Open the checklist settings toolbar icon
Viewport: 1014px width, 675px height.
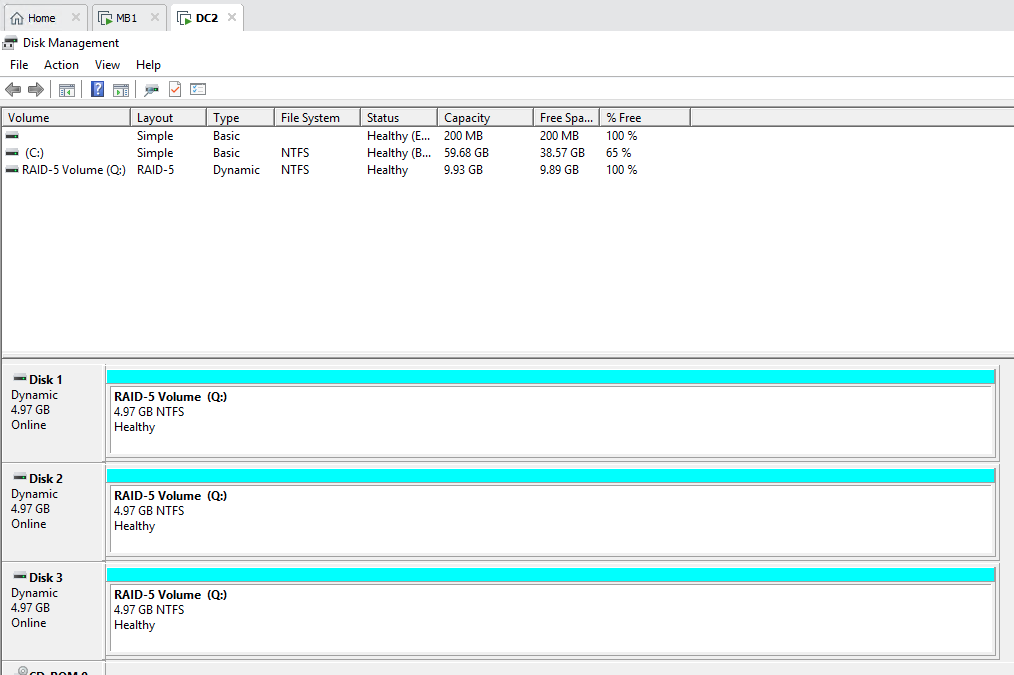click(x=198, y=89)
